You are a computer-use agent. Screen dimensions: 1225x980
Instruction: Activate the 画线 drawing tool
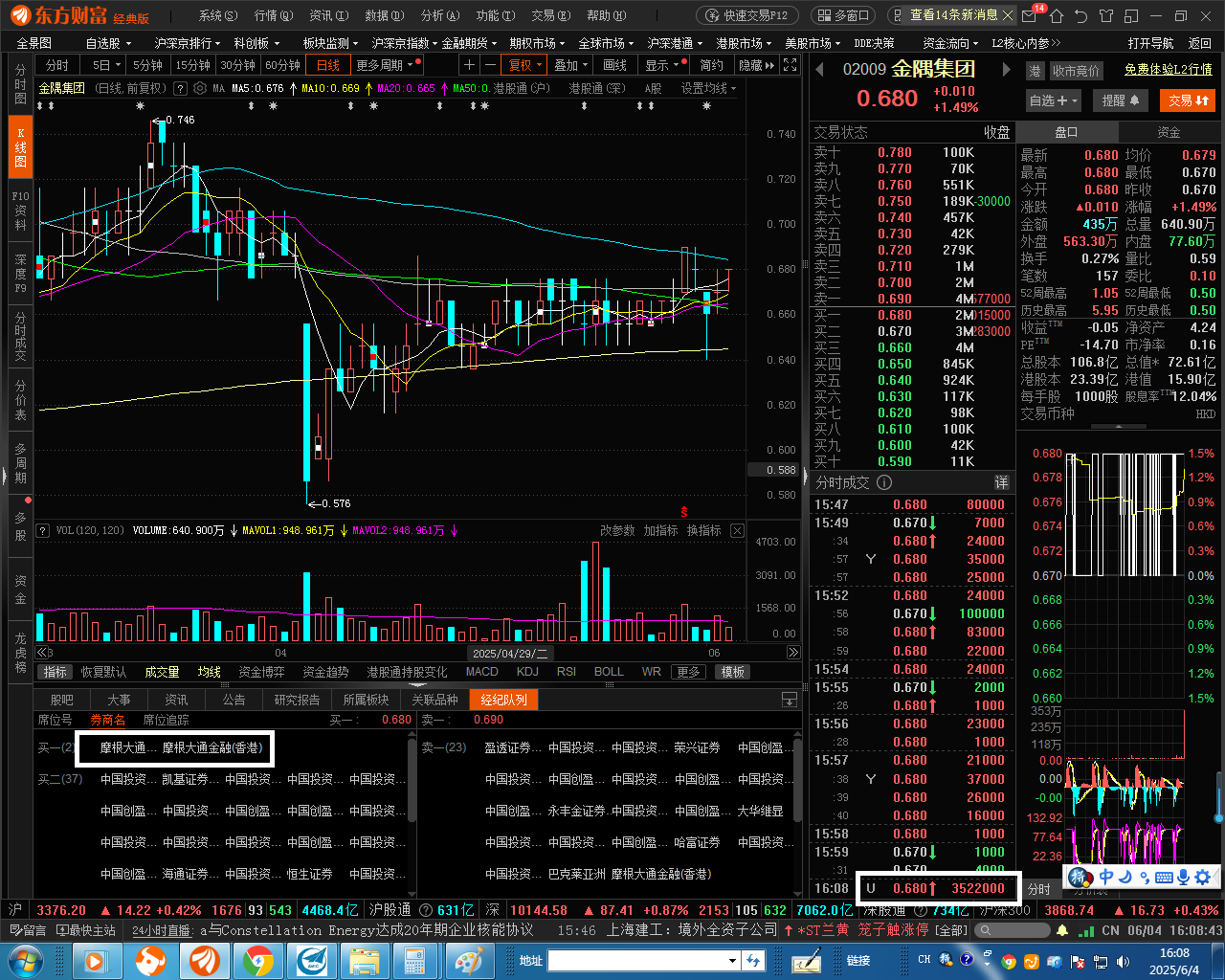tap(614, 65)
